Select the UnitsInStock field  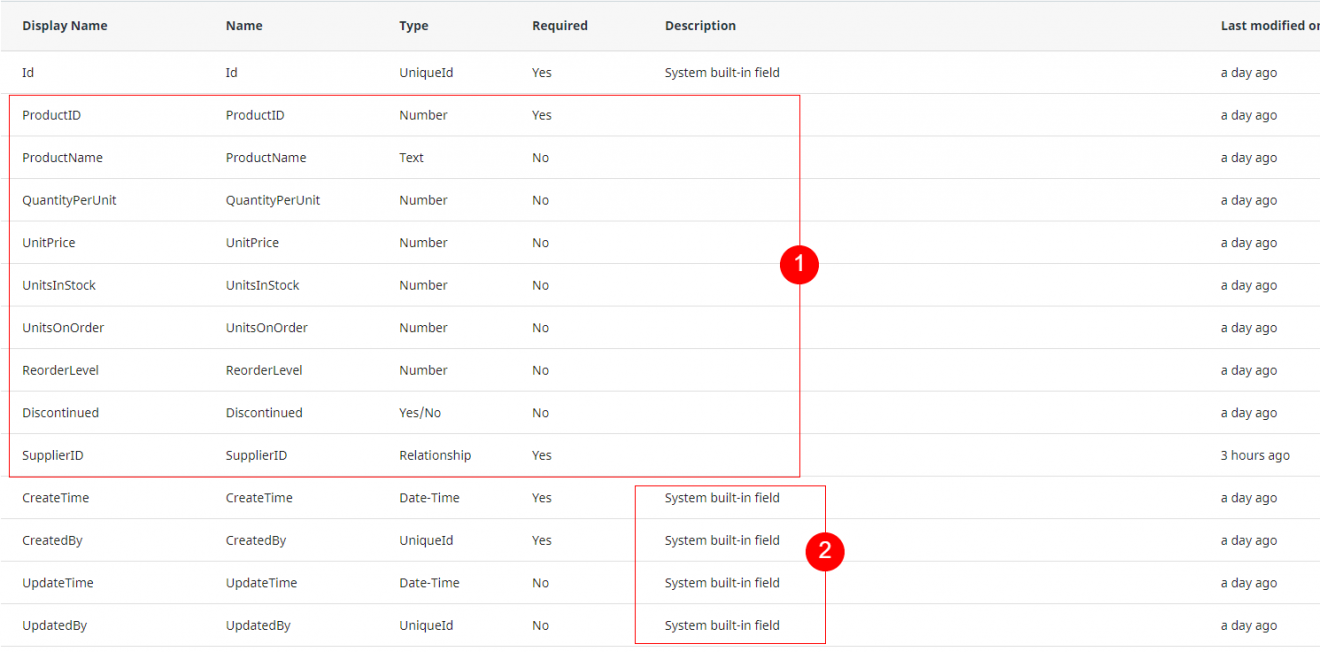58,284
